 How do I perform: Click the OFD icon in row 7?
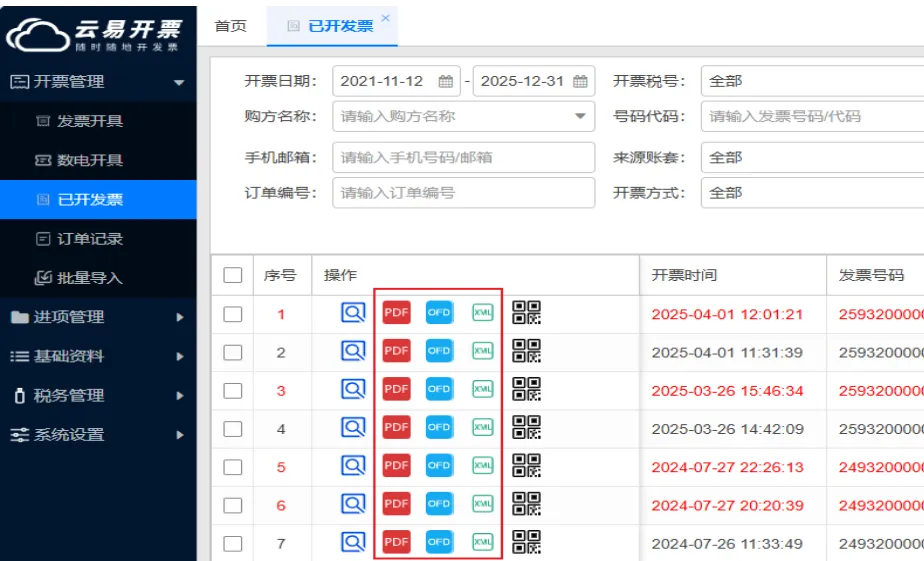pyautogui.click(x=439, y=542)
